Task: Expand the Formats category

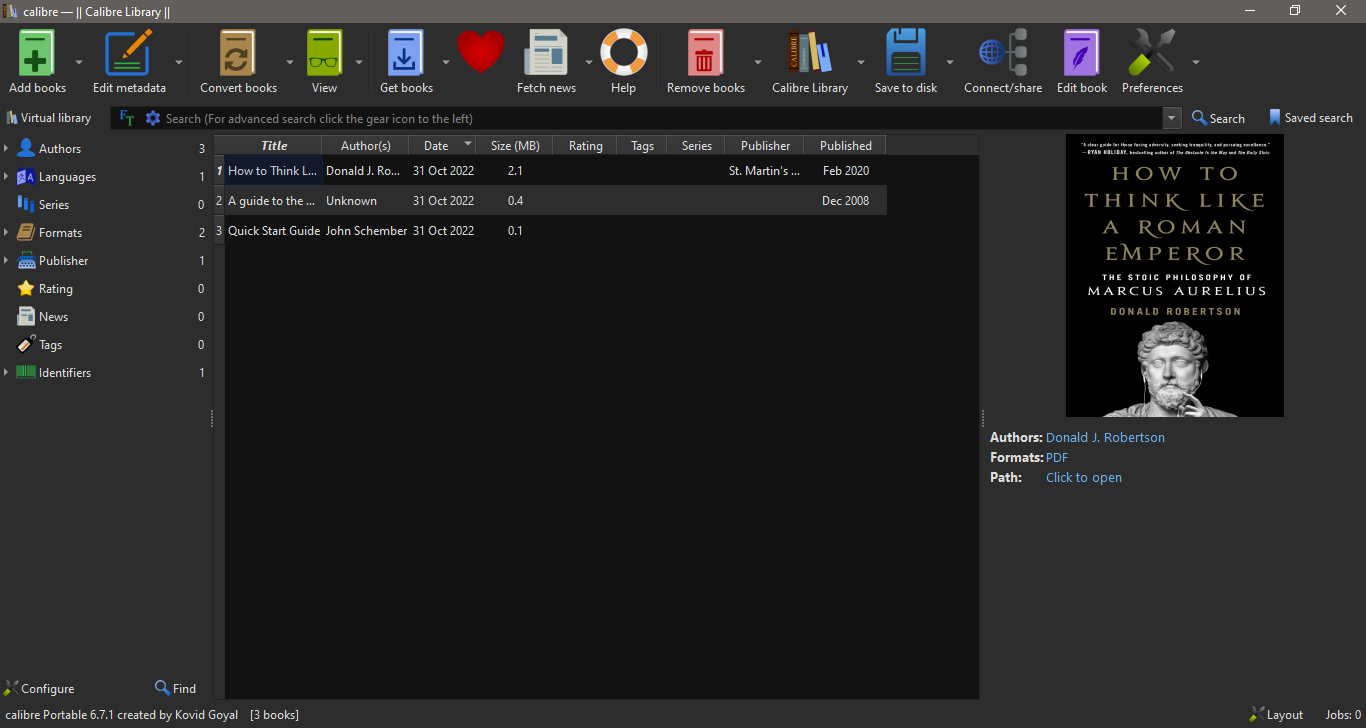Action: click(x=6, y=232)
